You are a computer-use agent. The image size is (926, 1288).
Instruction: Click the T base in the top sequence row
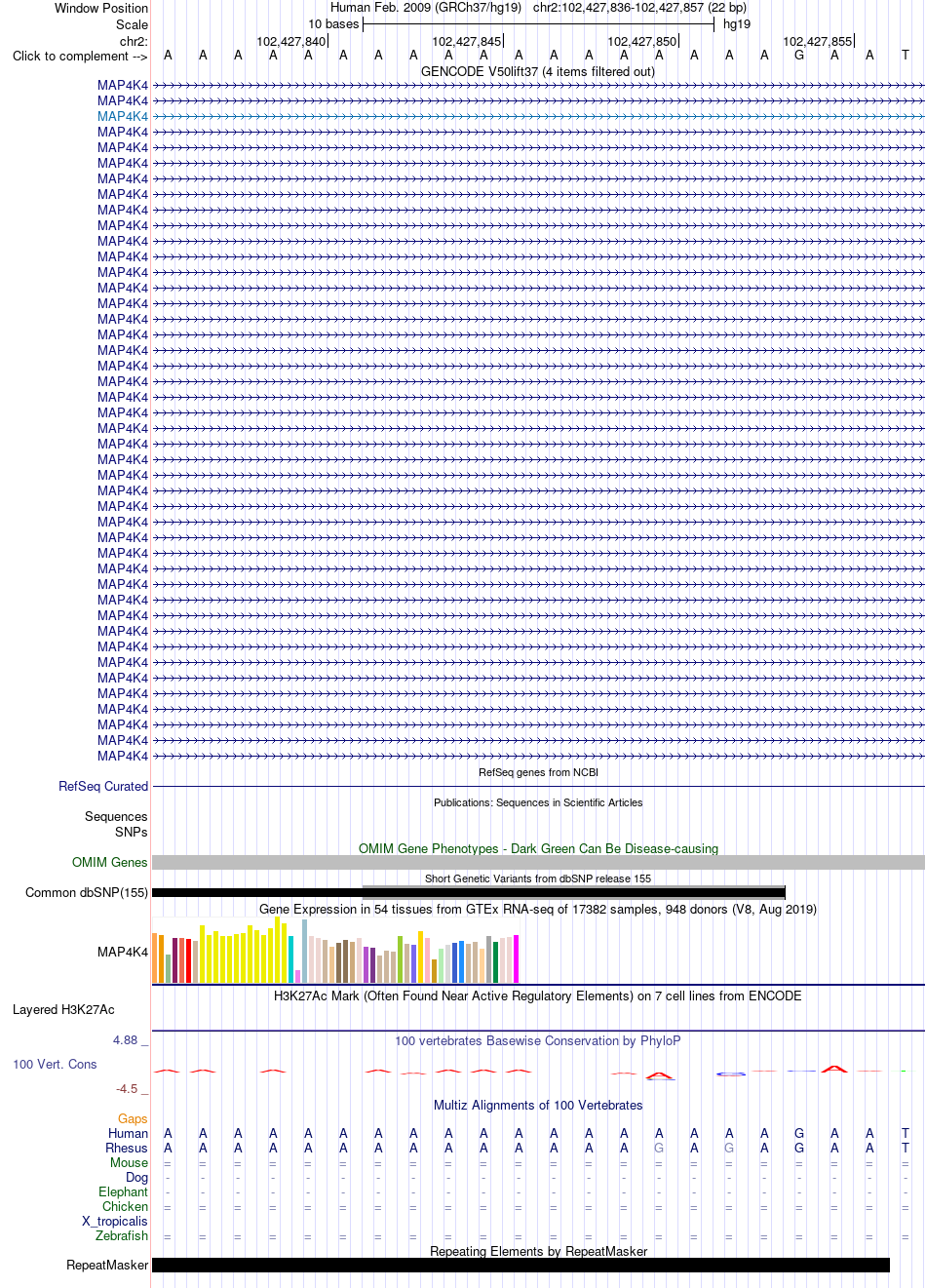pos(905,56)
